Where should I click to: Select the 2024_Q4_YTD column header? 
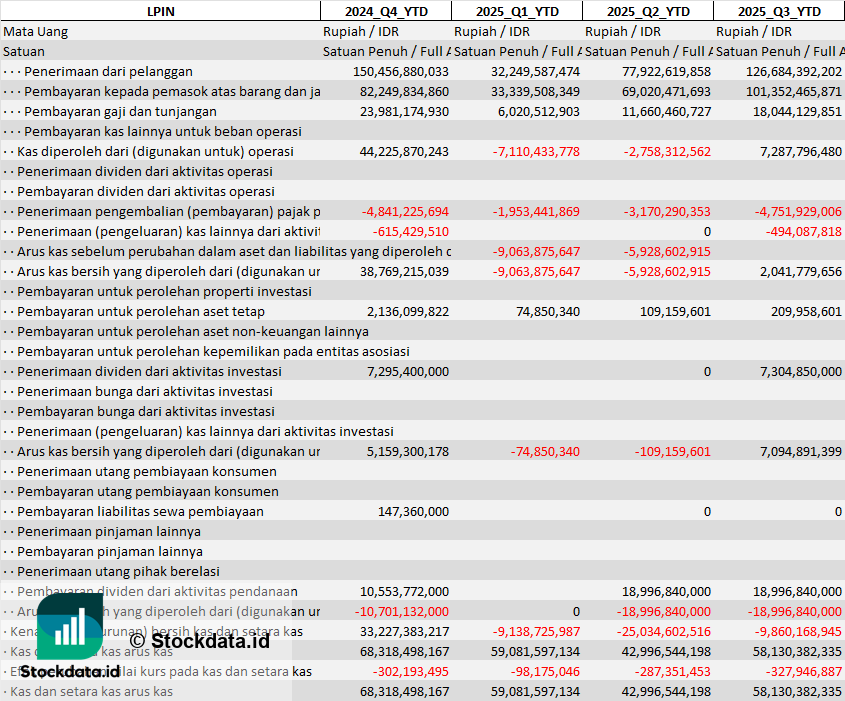tap(386, 11)
